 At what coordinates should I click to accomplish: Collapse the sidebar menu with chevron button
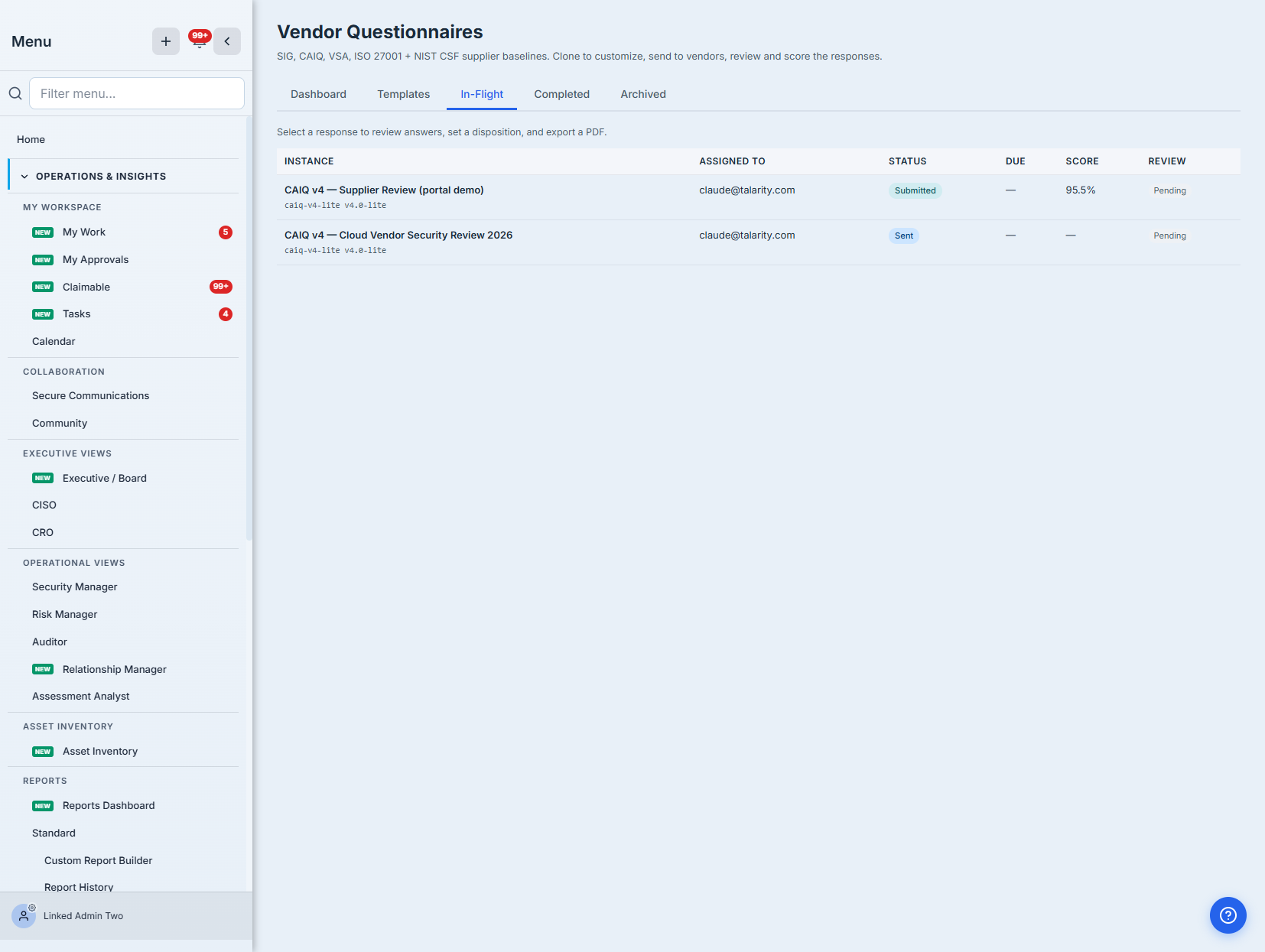(227, 41)
